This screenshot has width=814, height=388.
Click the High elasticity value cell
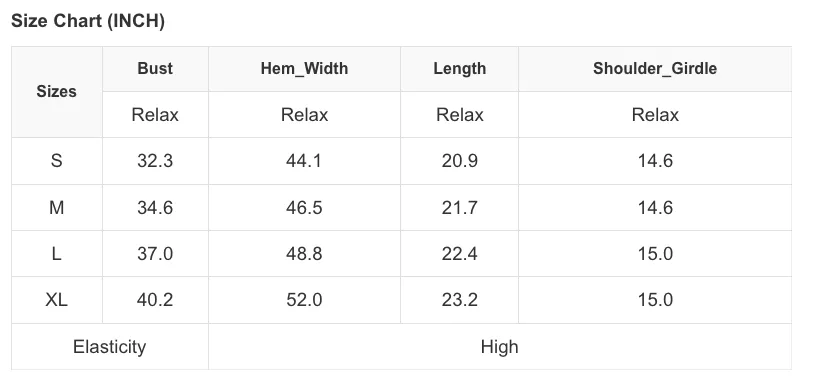tap(500, 346)
